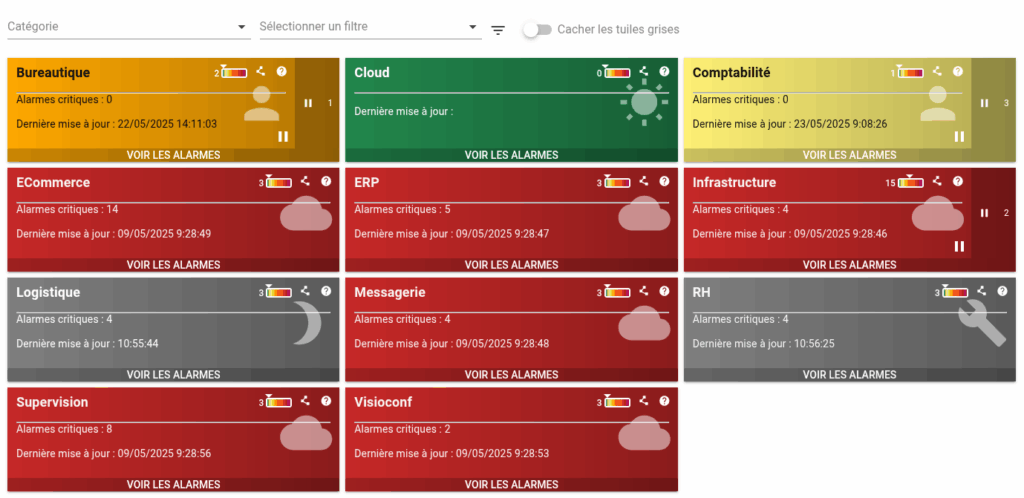The image size is (1024, 498).
Task: Share the Supervision tile
Action: [x=305, y=401]
